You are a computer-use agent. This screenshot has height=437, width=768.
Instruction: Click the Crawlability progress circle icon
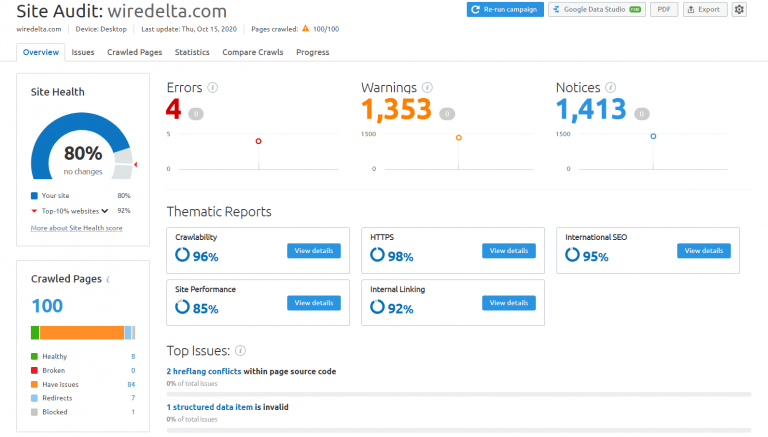pyautogui.click(x=182, y=255)
